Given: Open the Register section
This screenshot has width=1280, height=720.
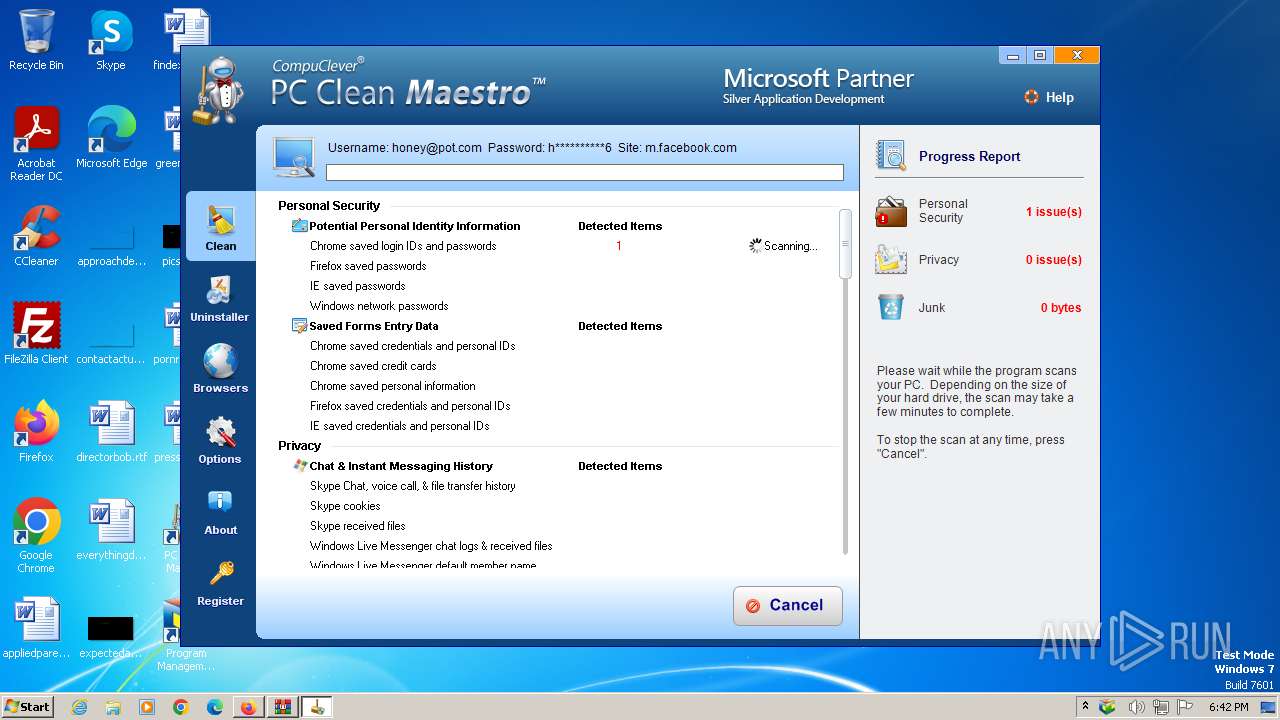Looking at the screenshot, I should (x=220, y=583).
